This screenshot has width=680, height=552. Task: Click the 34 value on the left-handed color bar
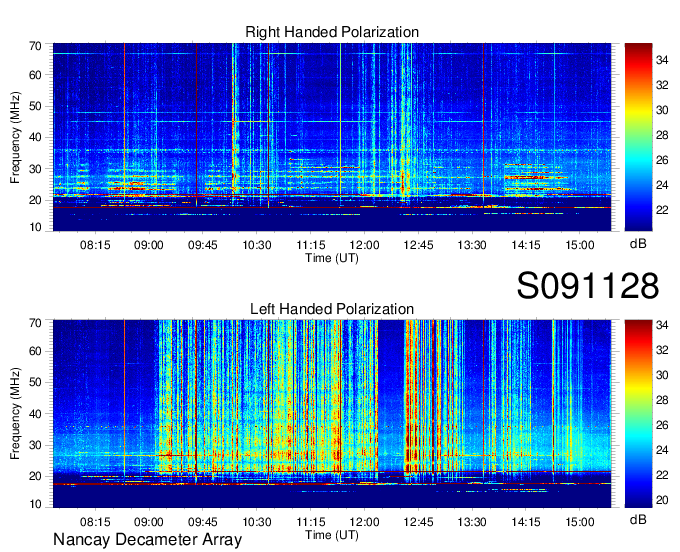[x=662, y=324]
